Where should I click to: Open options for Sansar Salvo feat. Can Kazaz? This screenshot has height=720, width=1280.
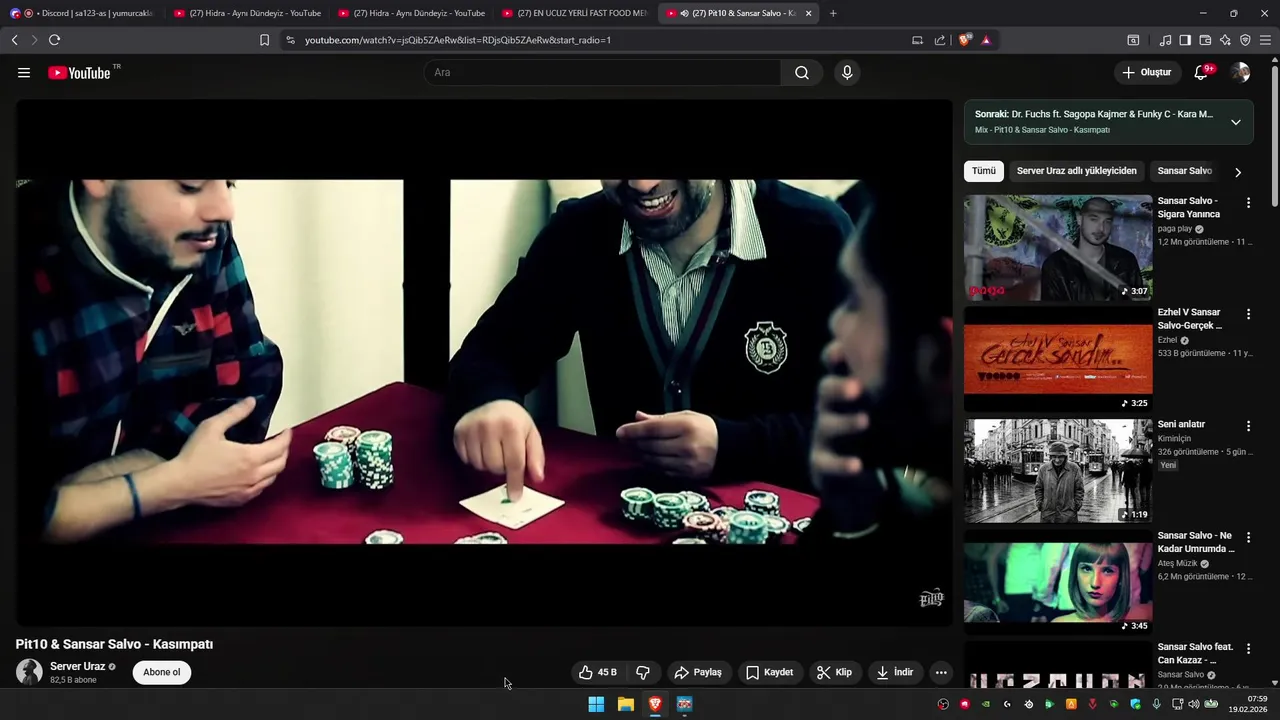click(x=1248, y=649)
